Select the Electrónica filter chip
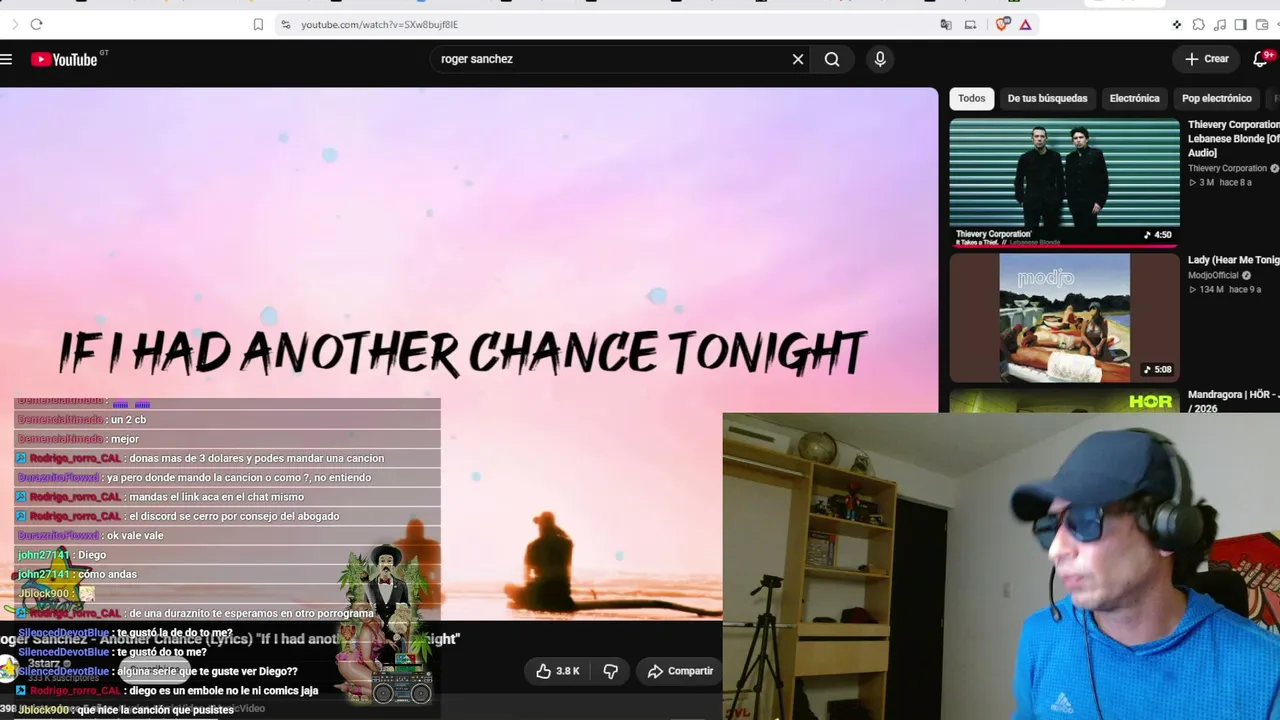Screen dimensions: 1280x720 [1134, 98]
